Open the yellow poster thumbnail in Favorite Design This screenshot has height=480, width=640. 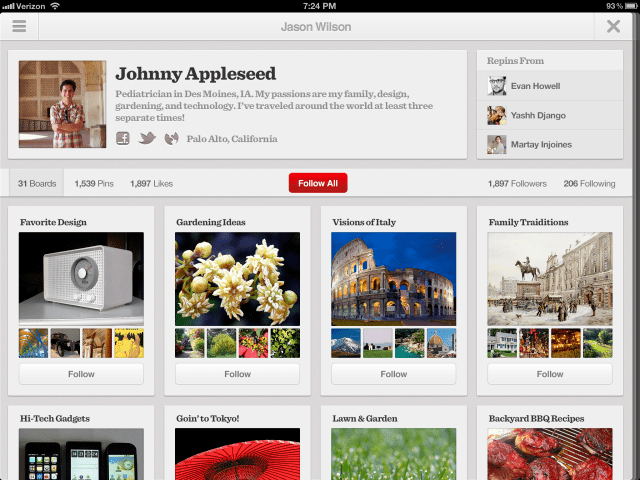129,343
